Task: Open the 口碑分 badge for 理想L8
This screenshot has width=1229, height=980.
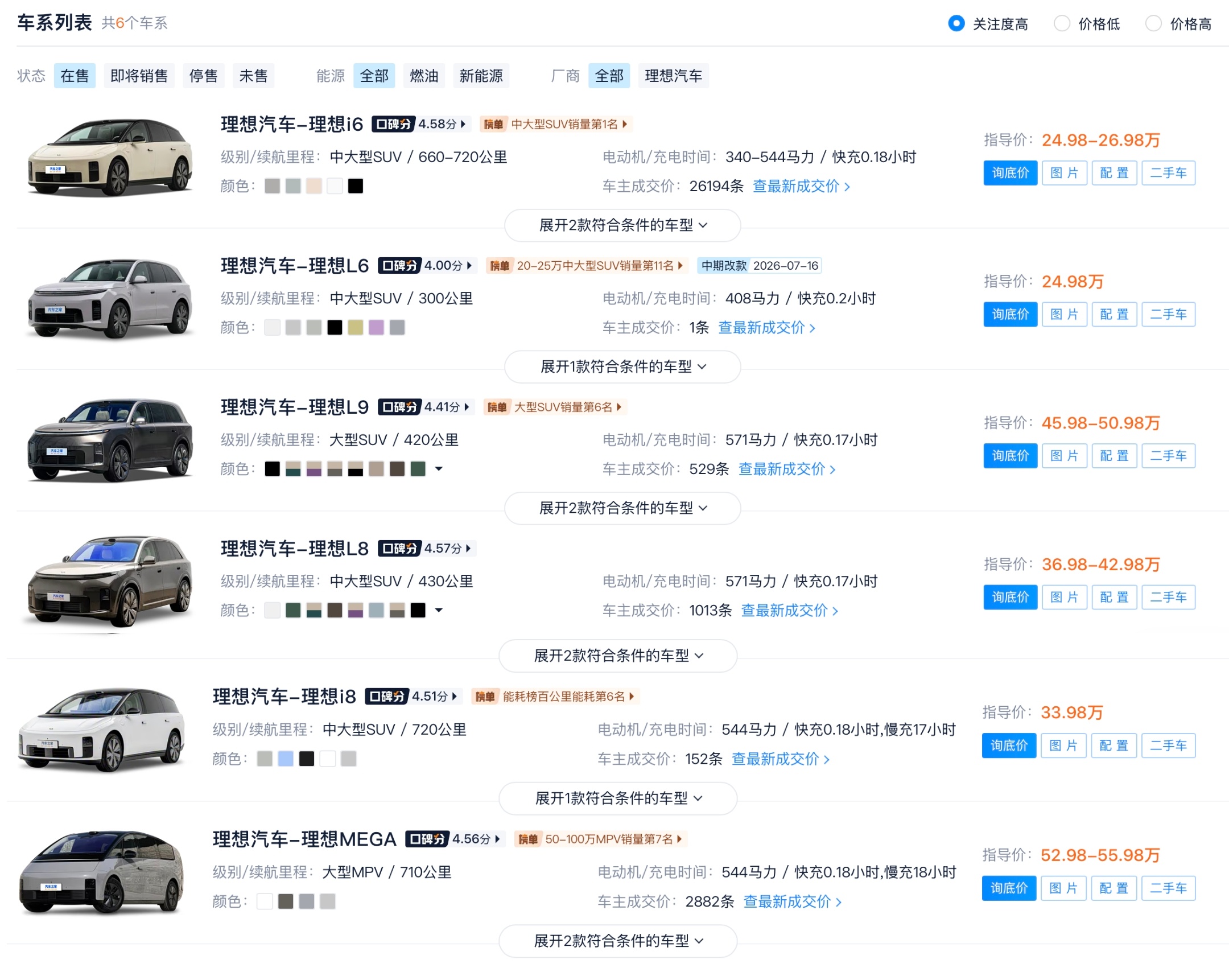Action: click(426, 549)
